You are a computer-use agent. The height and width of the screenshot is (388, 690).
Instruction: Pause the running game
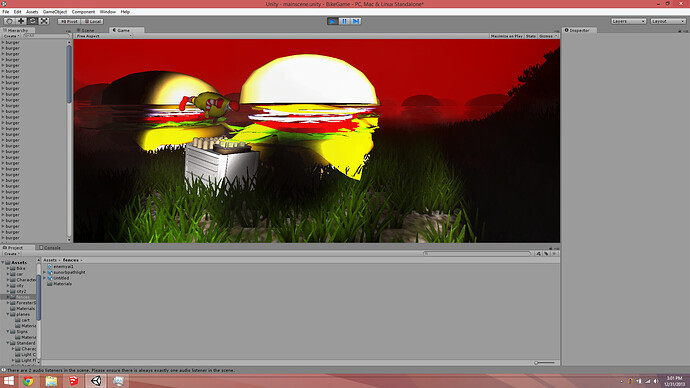tap(344, 21)
